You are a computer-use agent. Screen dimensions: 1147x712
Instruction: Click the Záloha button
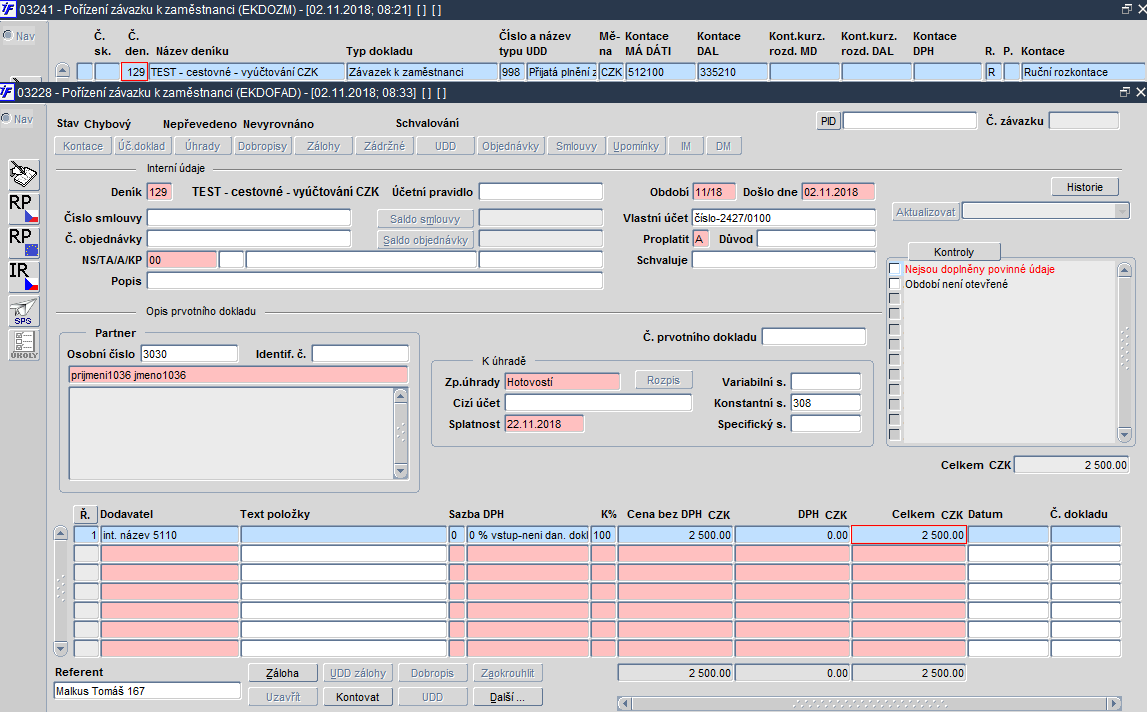pyautogui.click(x=282, y=672)
